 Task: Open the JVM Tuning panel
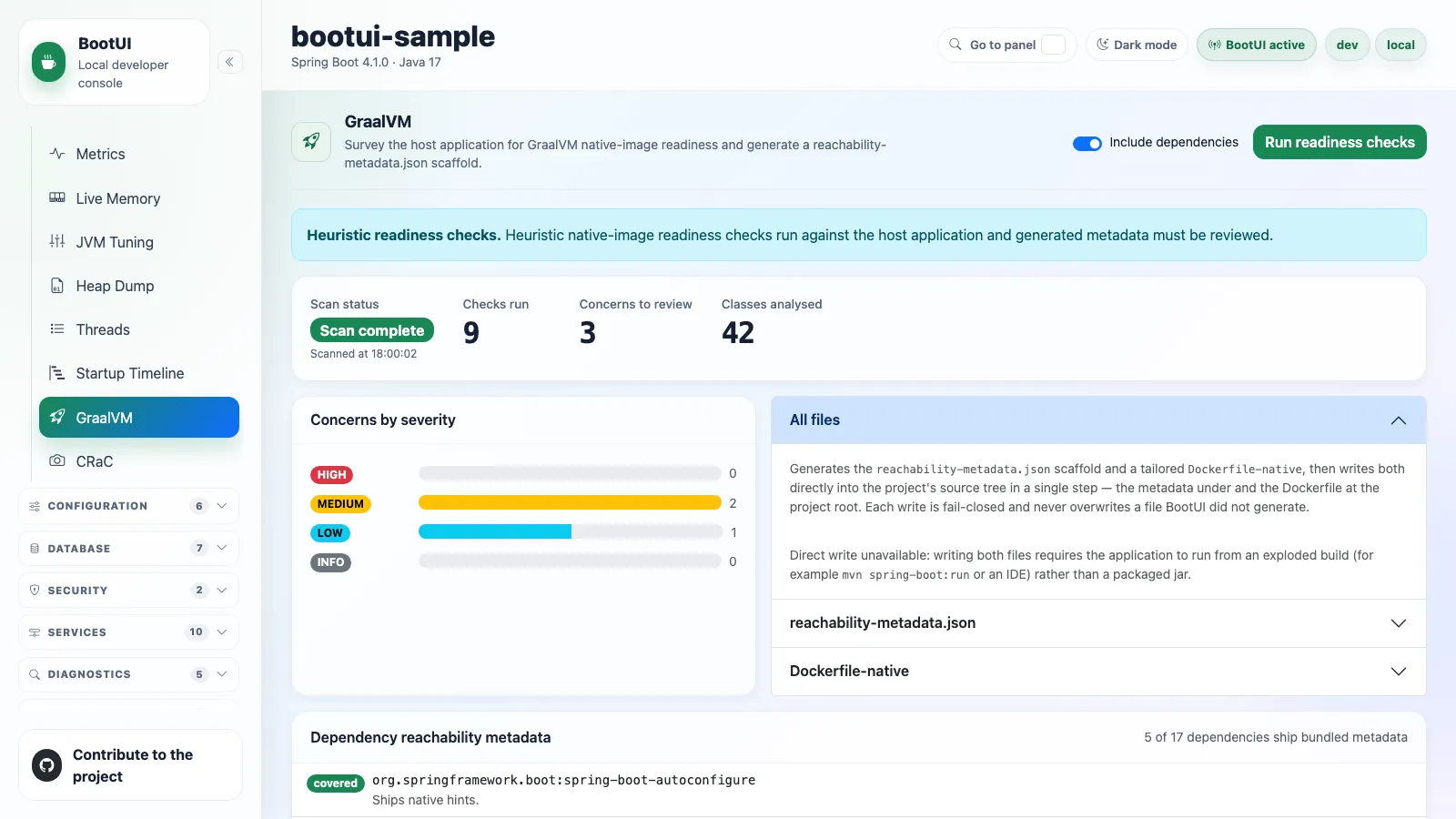click(139, 241)
